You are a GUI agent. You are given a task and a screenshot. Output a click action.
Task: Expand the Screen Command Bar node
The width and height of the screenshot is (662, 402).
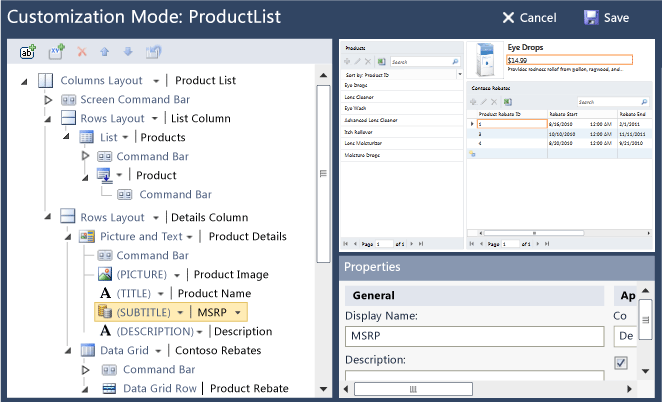[47, 100]
